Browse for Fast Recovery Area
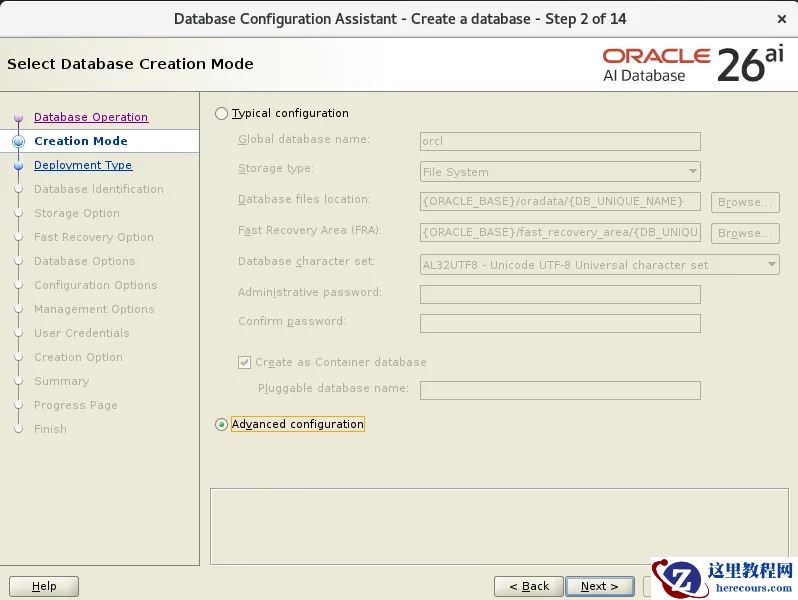The width and height of the screenshot is (798, 600). coord(745,233)
